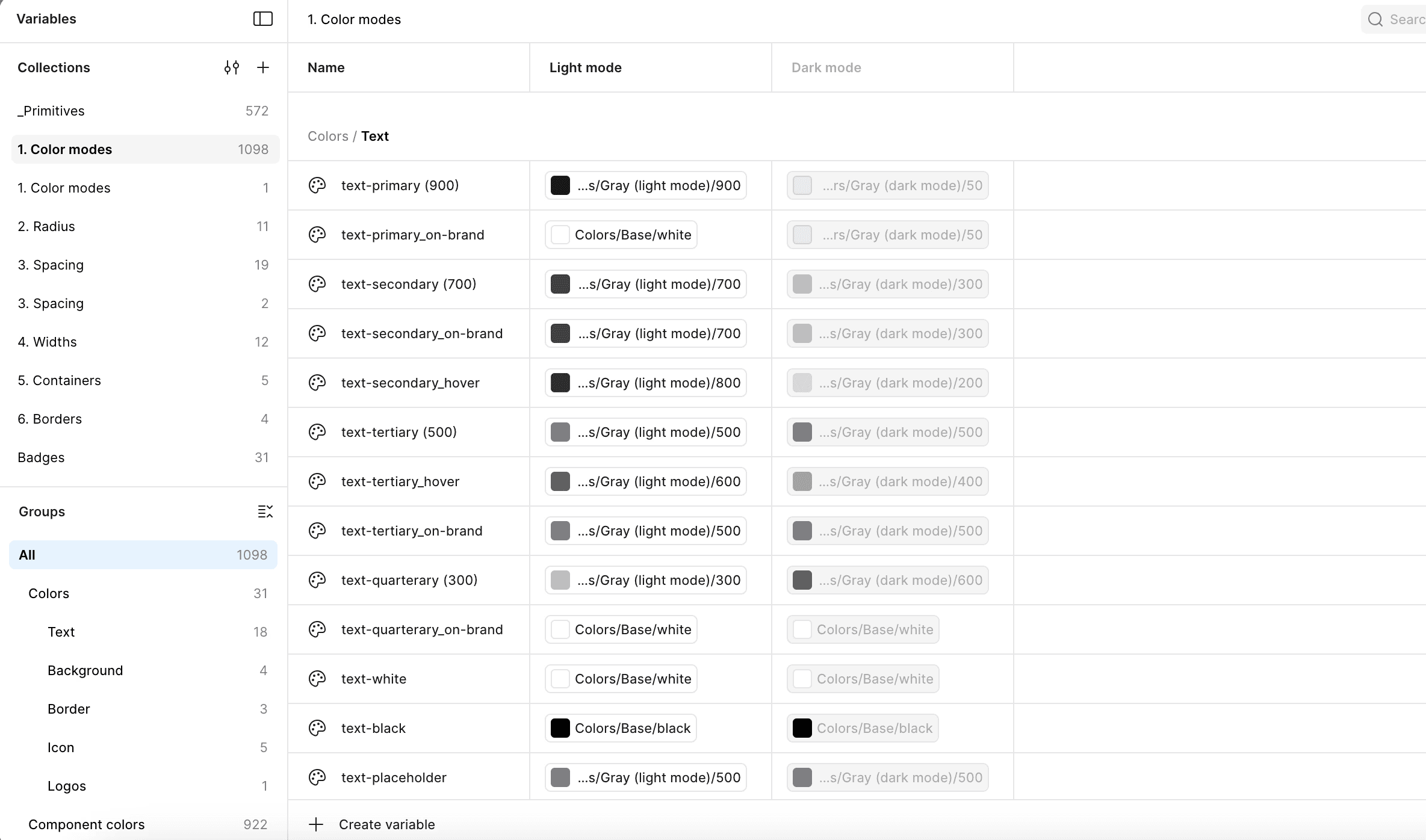The height and width of the screenshot is (840, 1426).
Task: Open collection settings sliders icon
Action: [232, 67]
